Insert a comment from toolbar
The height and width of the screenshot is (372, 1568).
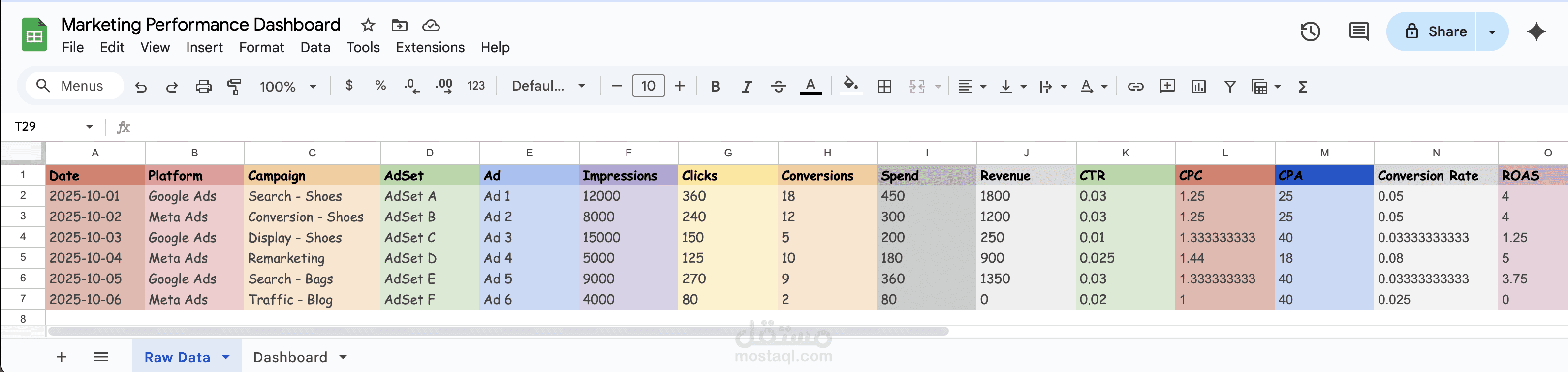coord(1167,86)
